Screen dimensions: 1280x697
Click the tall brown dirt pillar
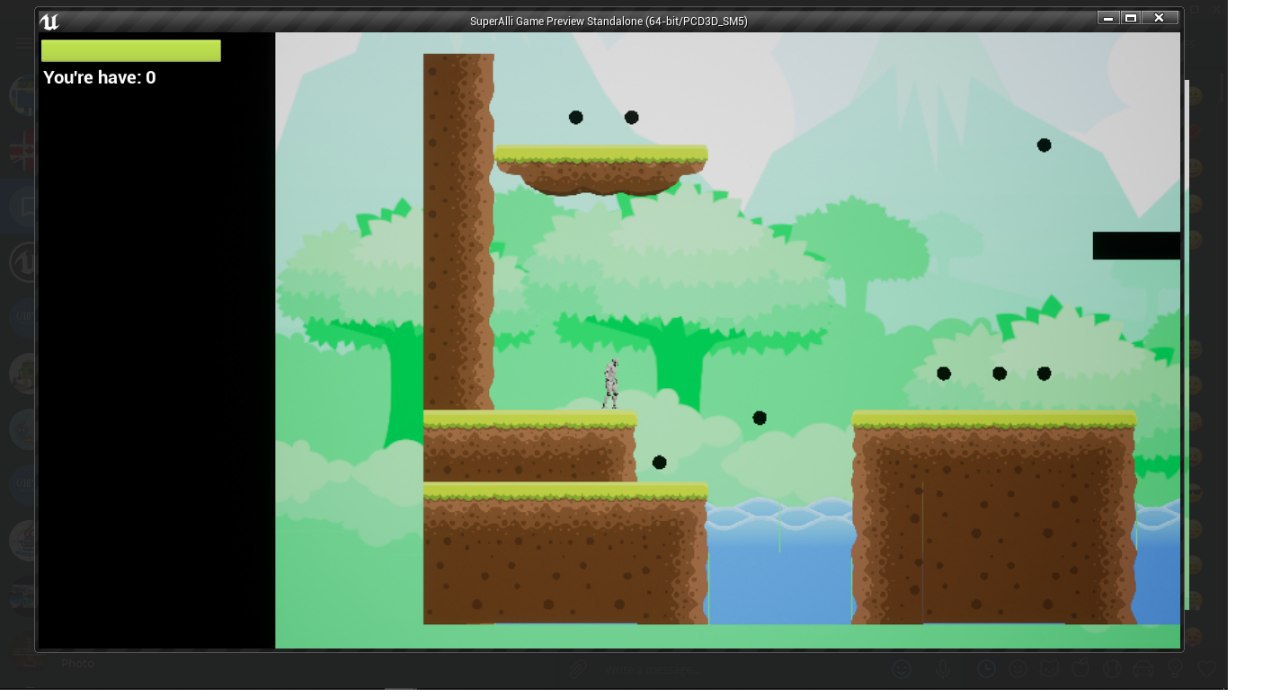point(458,232)
